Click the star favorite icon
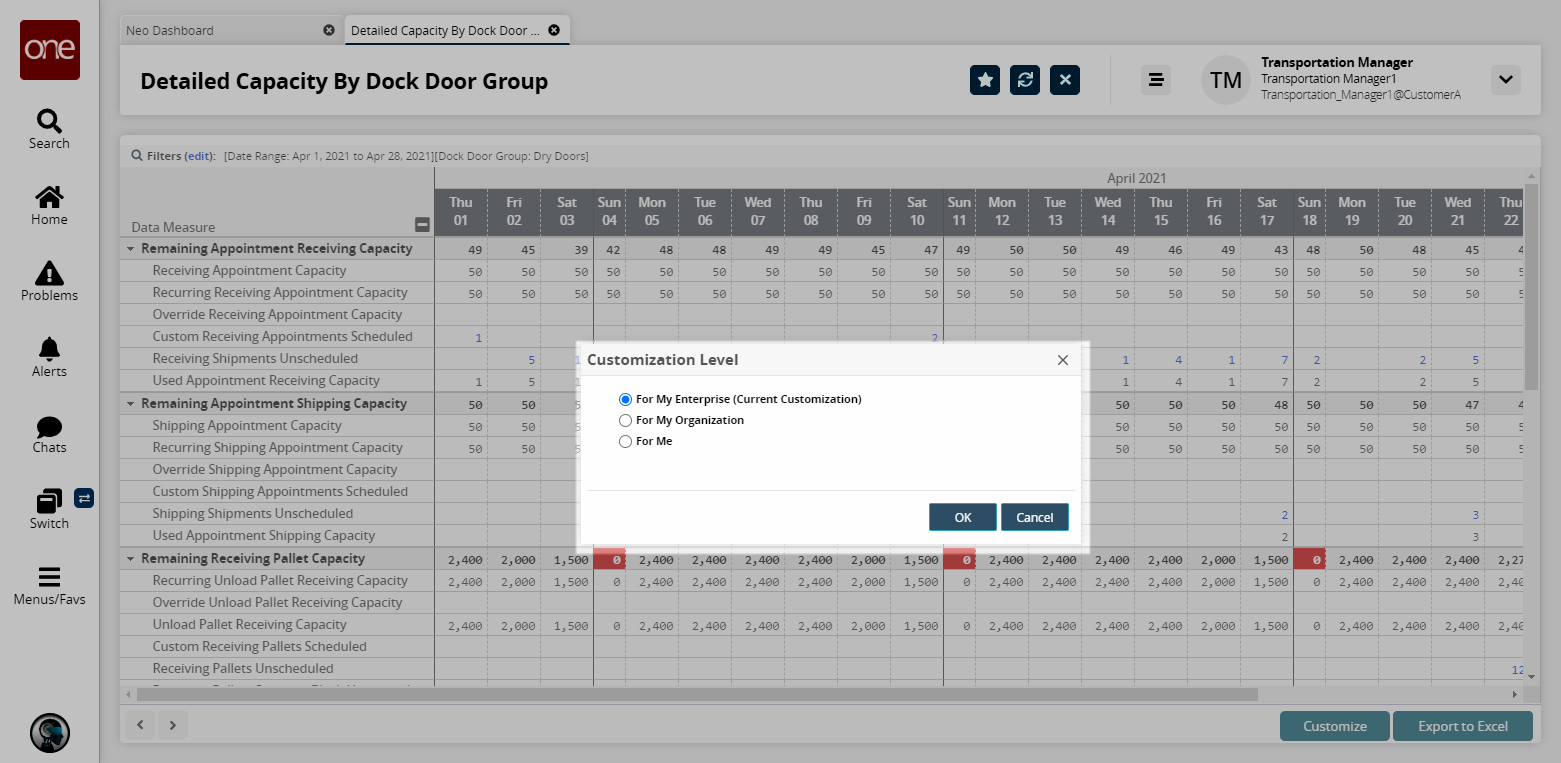 click(985, 80)
